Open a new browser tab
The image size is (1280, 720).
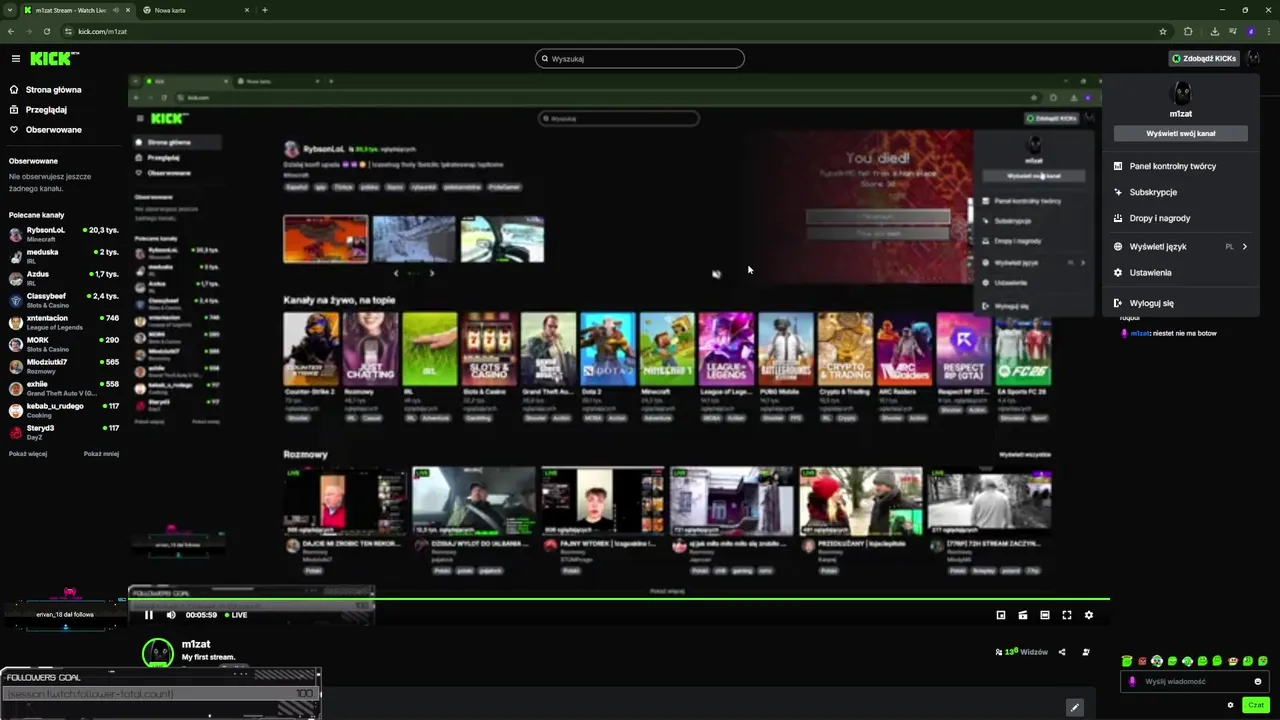pos(265,10)
